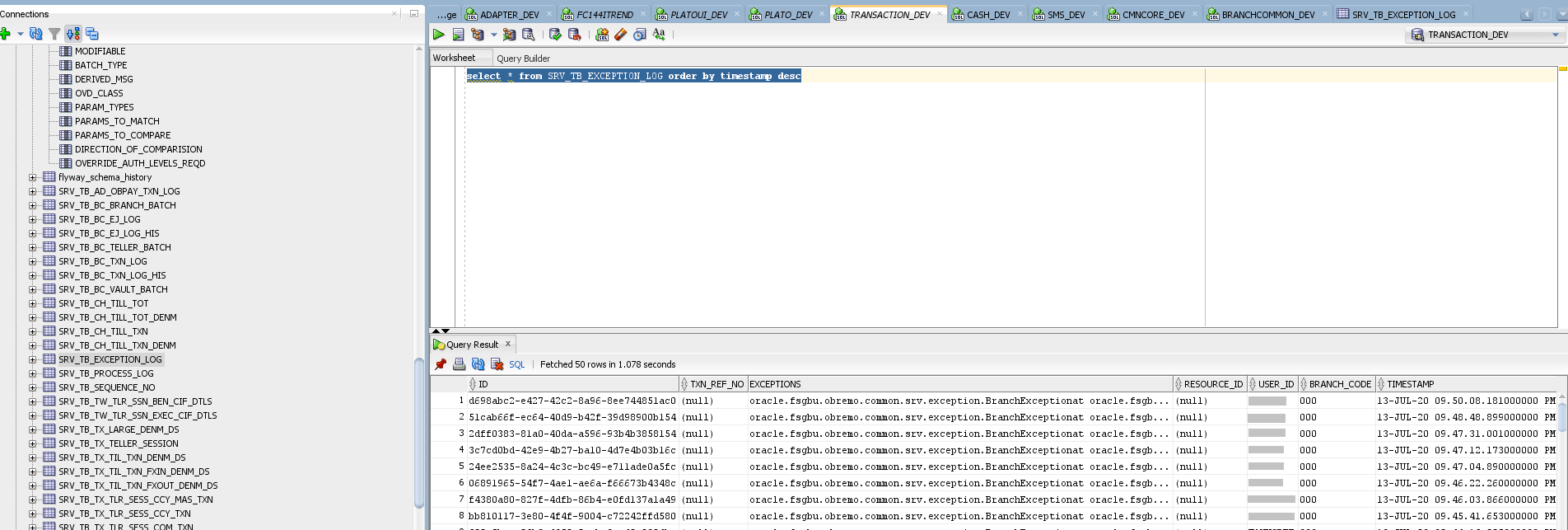The height and width of the screenshot is (530, 1568).
Task: Open the TRANSACTION_DEV connection dropdown
Action: tap(1555, 35)
